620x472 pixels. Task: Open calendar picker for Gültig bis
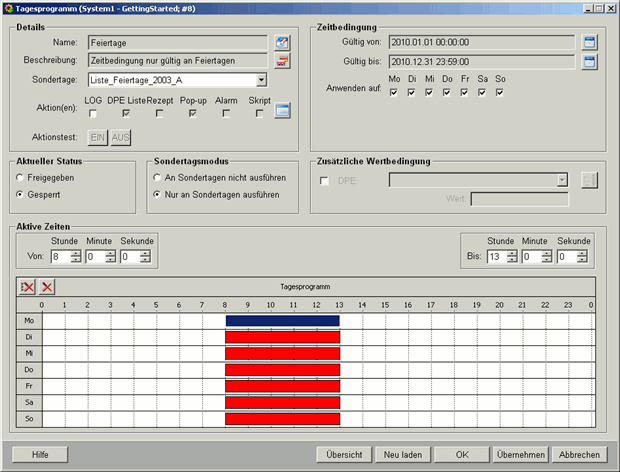[590, 62]
